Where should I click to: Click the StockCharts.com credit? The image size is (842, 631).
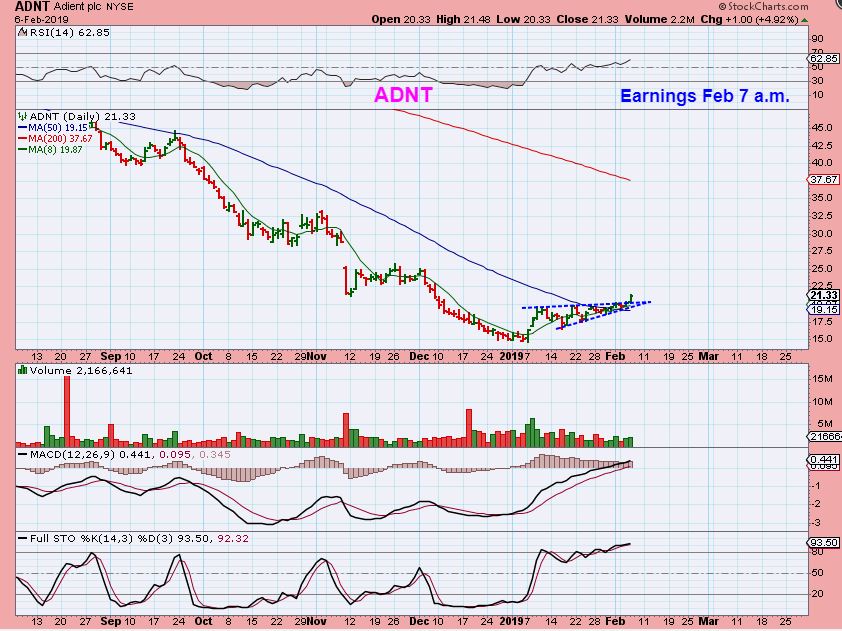[x=763, y=6]
